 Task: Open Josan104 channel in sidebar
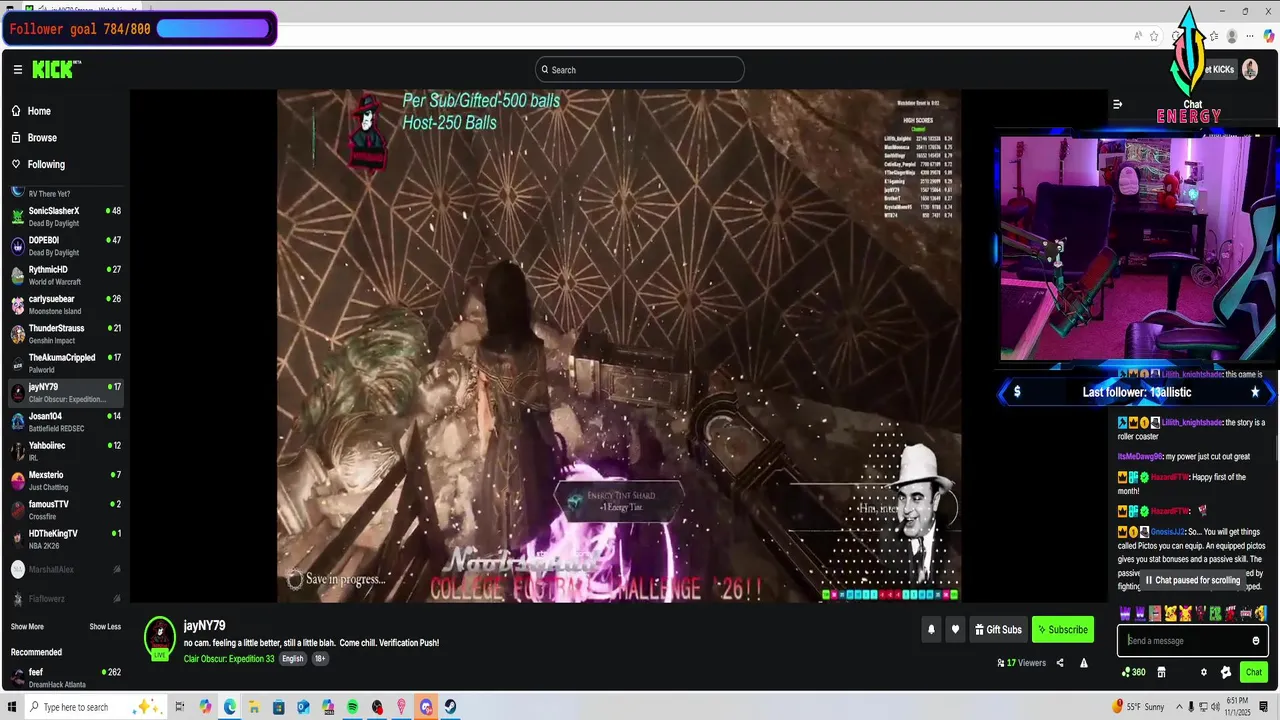point(66,422)
